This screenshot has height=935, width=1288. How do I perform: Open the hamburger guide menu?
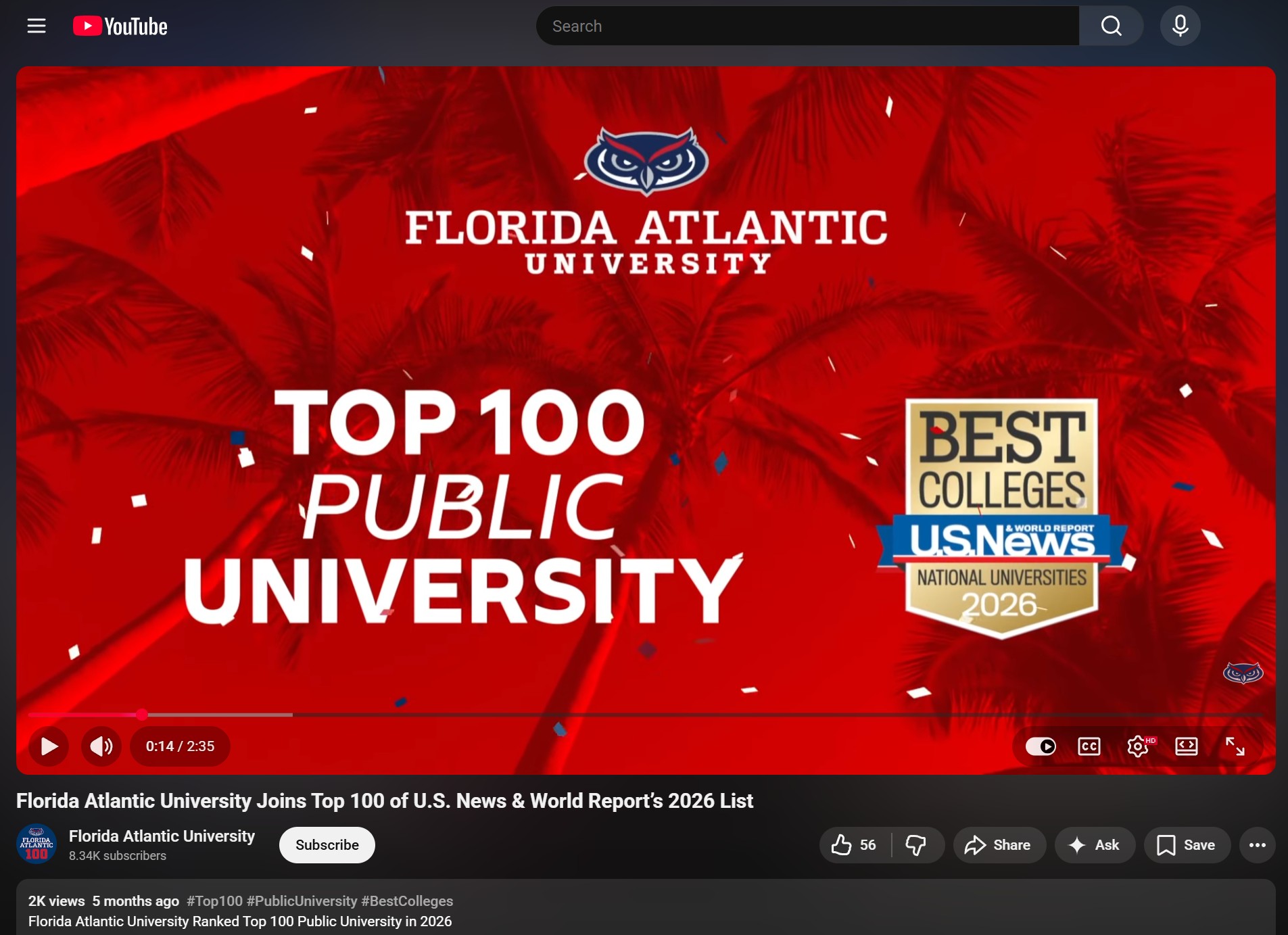coord(37,26)
